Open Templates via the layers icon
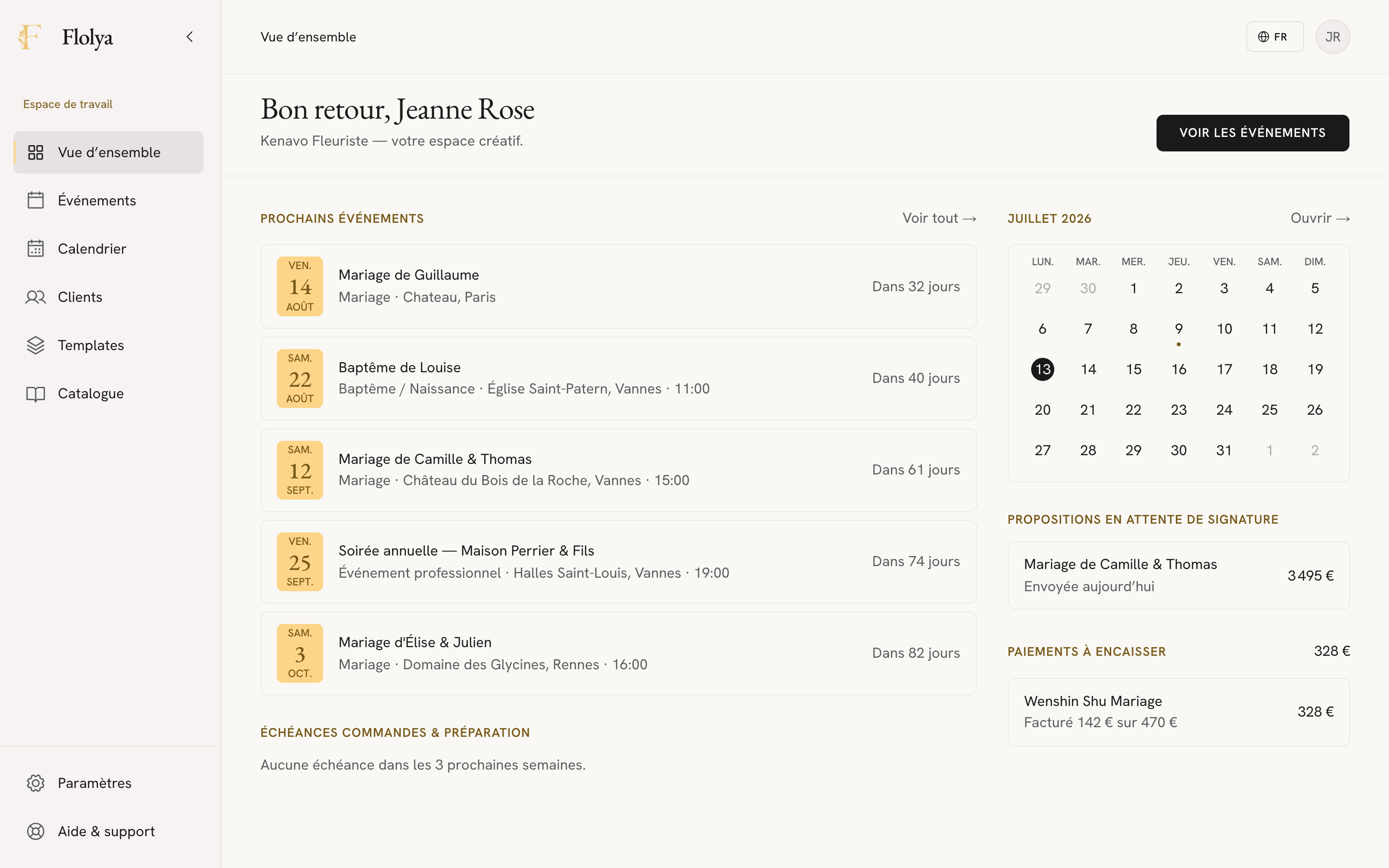 [x=36, y=345]
